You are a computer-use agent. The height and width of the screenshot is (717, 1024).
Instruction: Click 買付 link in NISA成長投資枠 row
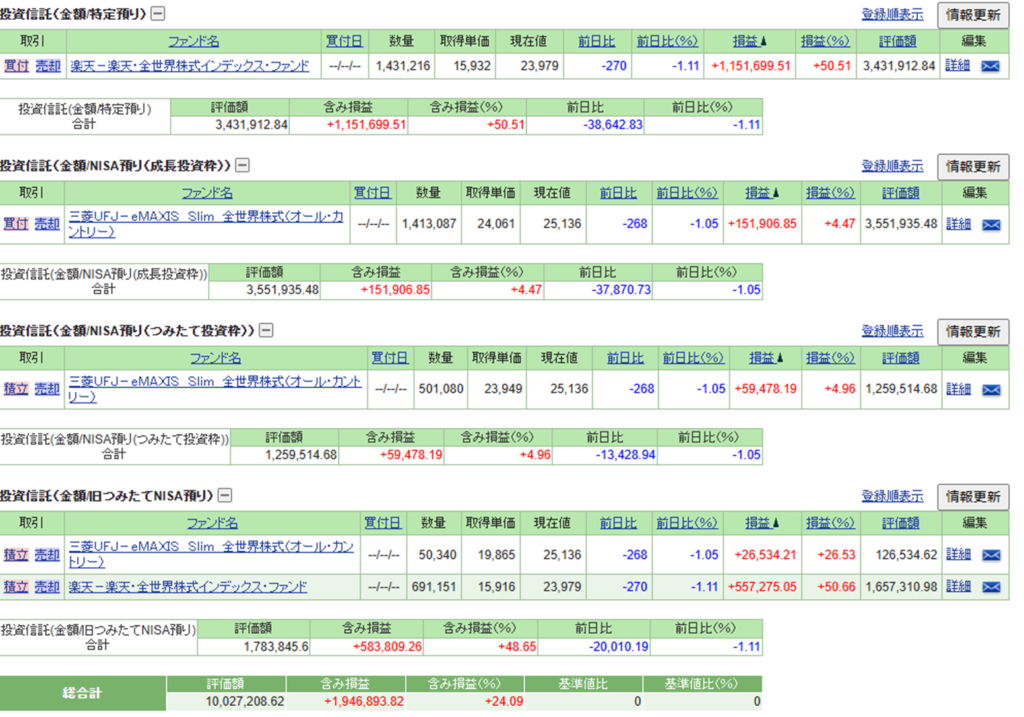pyautogui.click(x=16, y=224)
